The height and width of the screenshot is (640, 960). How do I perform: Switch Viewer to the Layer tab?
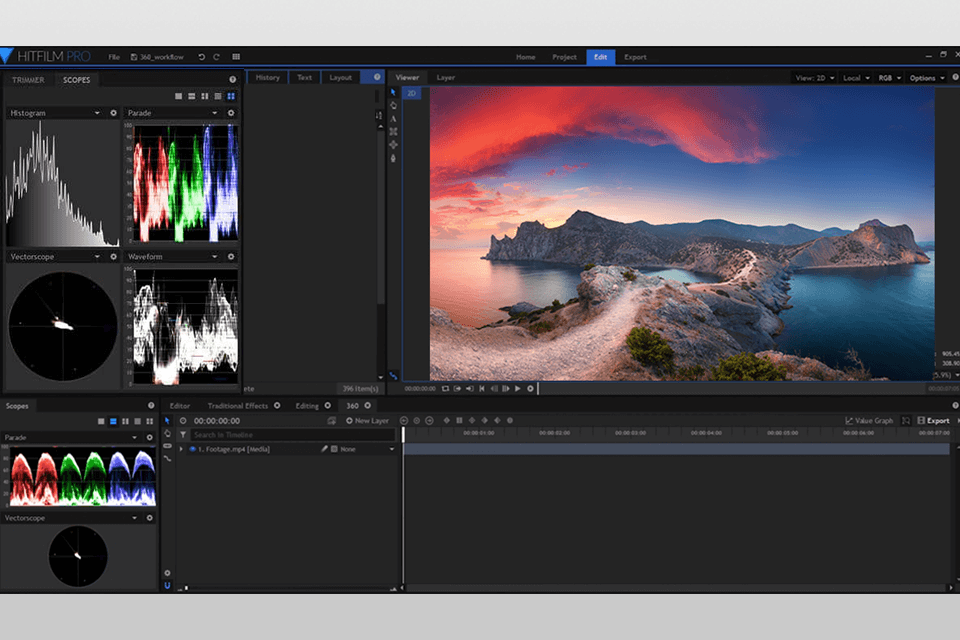pos(446,78)
